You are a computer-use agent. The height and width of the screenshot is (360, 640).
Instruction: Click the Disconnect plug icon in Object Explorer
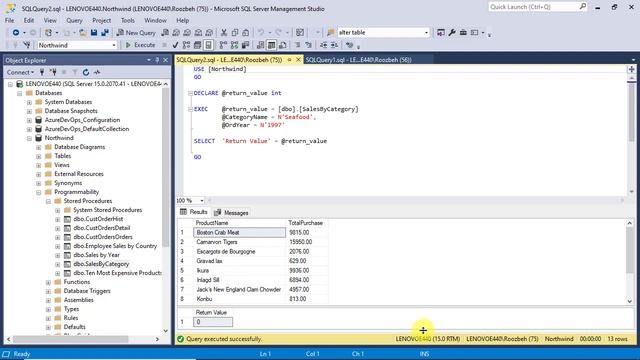53,72
